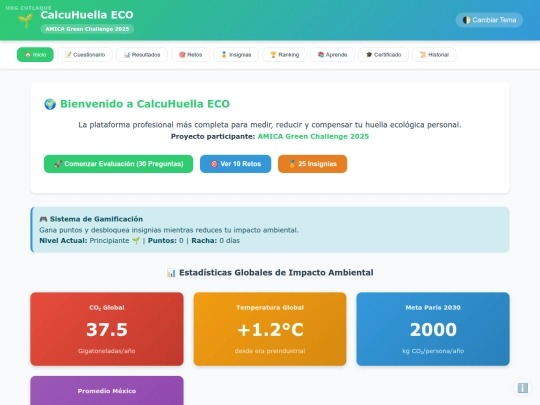Click the Bienvenido a CalcuHuella ECO heading

[145, 104]
